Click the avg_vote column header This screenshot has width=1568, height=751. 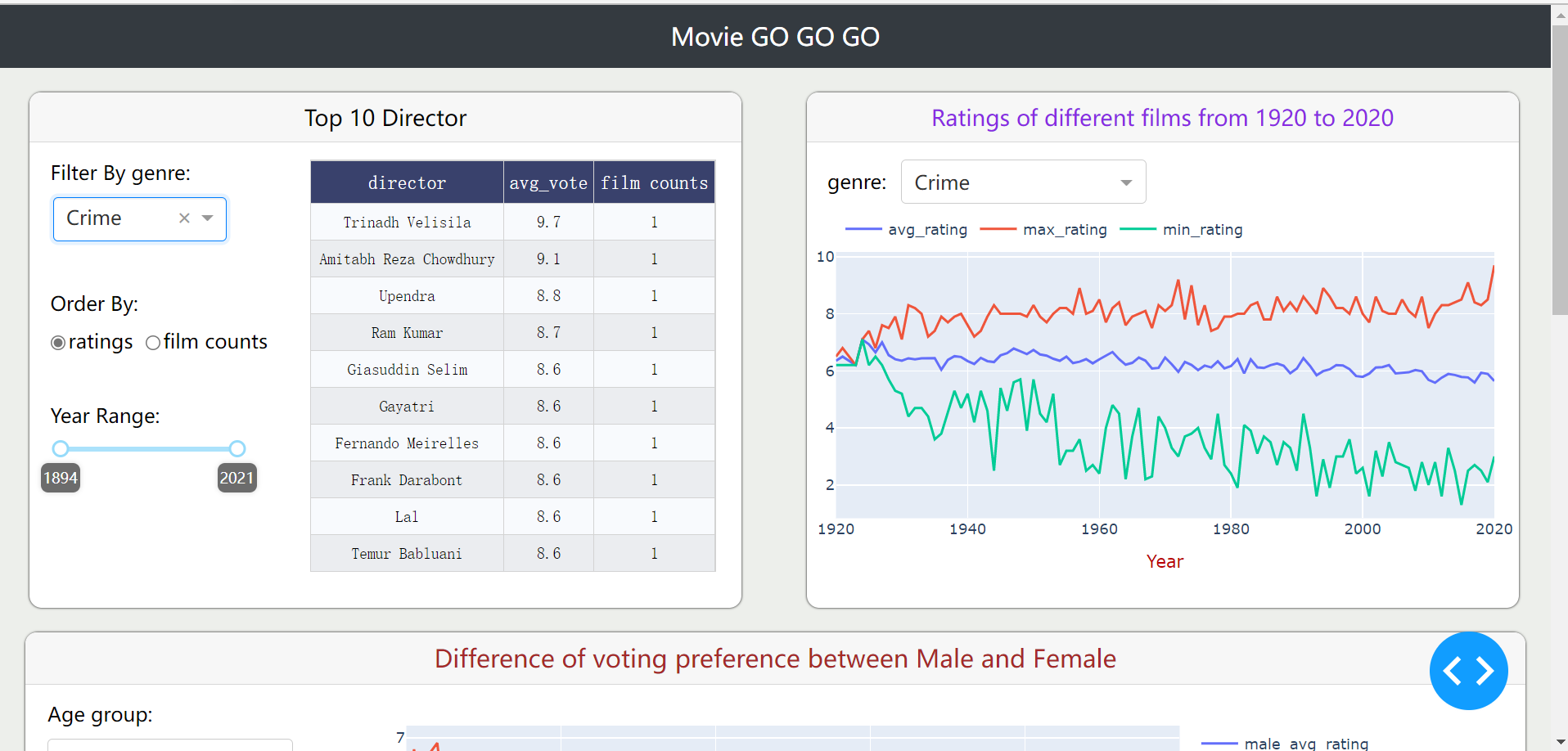click(x=547, y=182)
